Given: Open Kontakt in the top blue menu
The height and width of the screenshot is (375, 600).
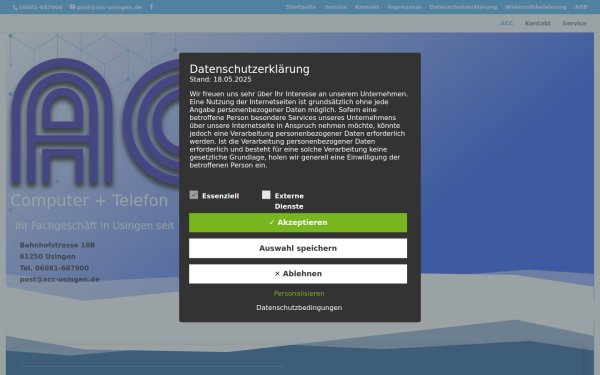Looking at the screenshot, I should coord(367,7).
